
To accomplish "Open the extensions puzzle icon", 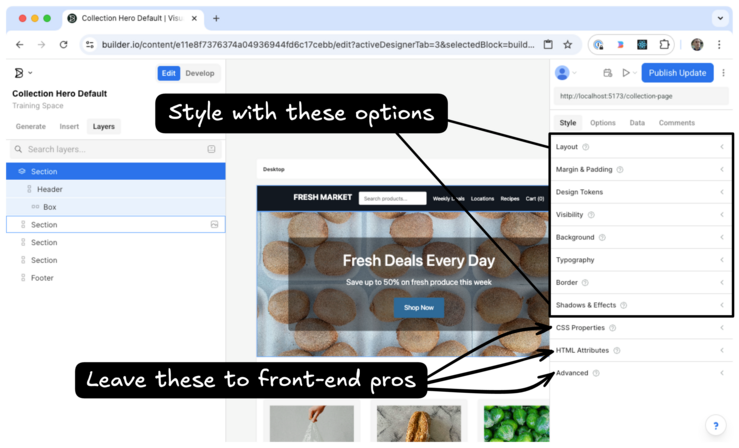I will 664,45.
